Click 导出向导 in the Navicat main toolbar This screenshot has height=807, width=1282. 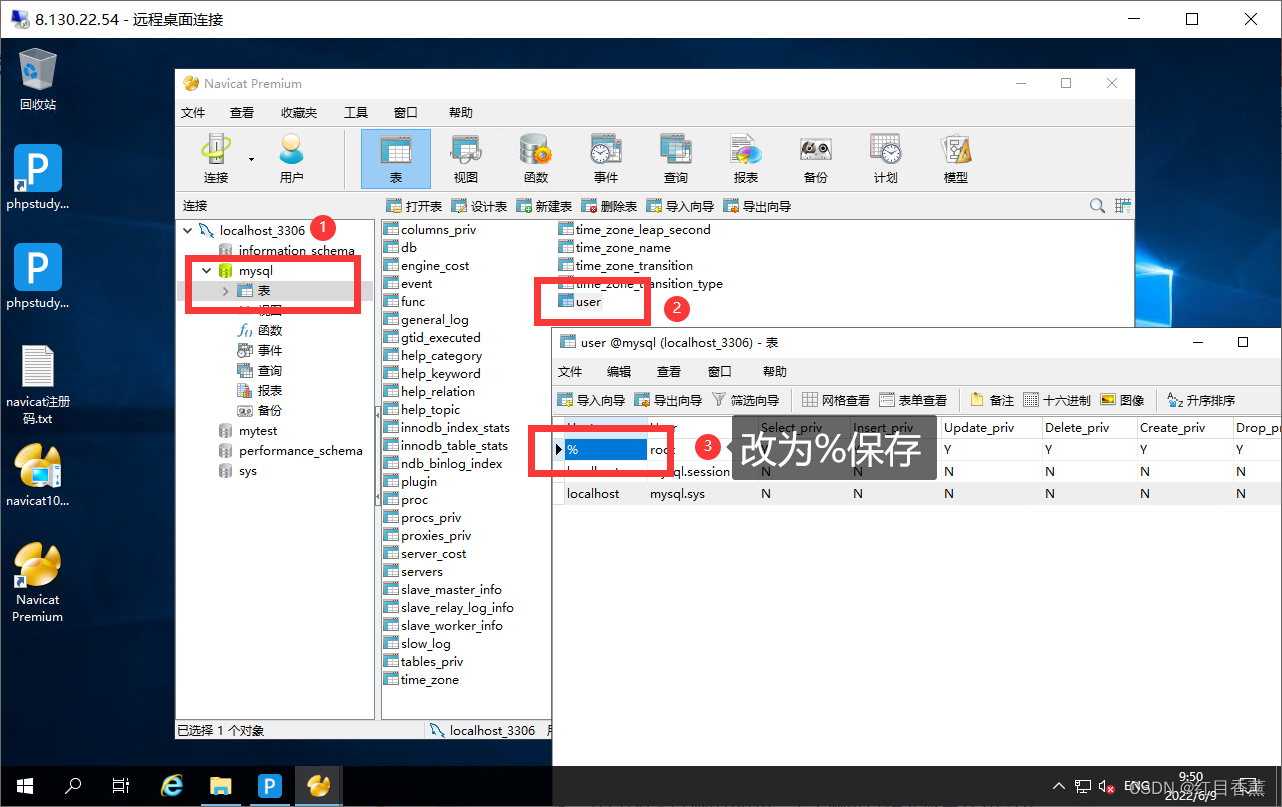tap(757, 206)
